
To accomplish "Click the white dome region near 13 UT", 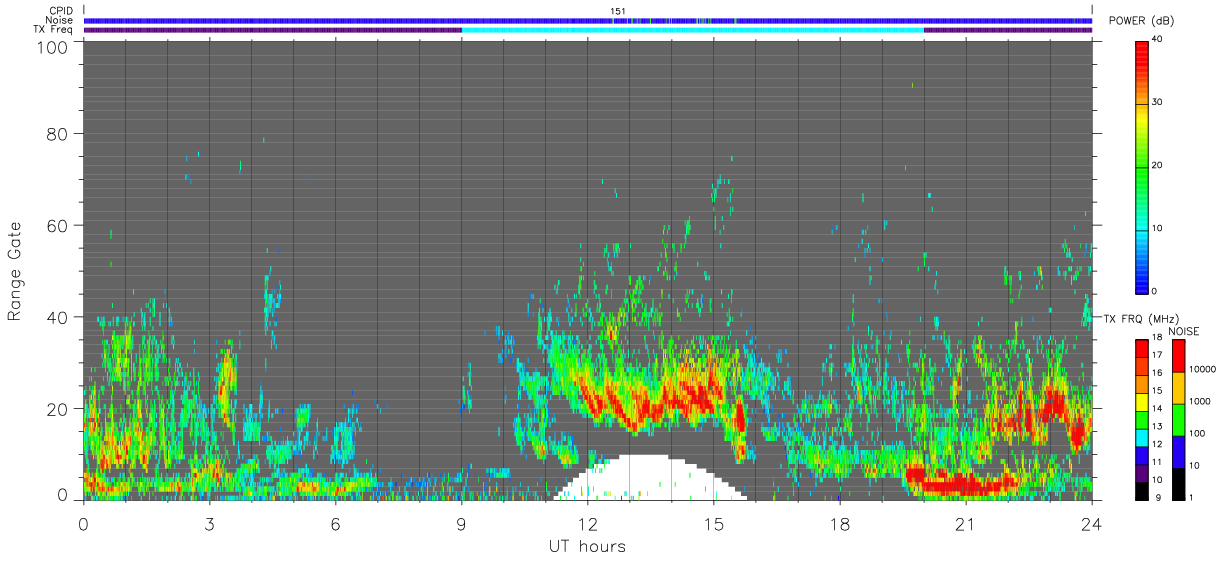I will (649, 479).
